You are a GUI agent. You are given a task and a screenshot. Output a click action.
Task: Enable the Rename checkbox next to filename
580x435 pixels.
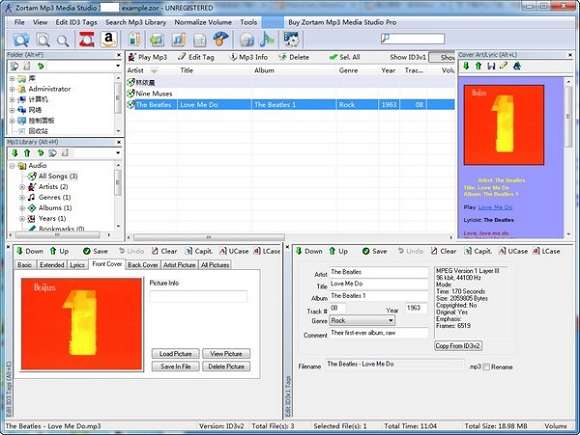point(486,367)
